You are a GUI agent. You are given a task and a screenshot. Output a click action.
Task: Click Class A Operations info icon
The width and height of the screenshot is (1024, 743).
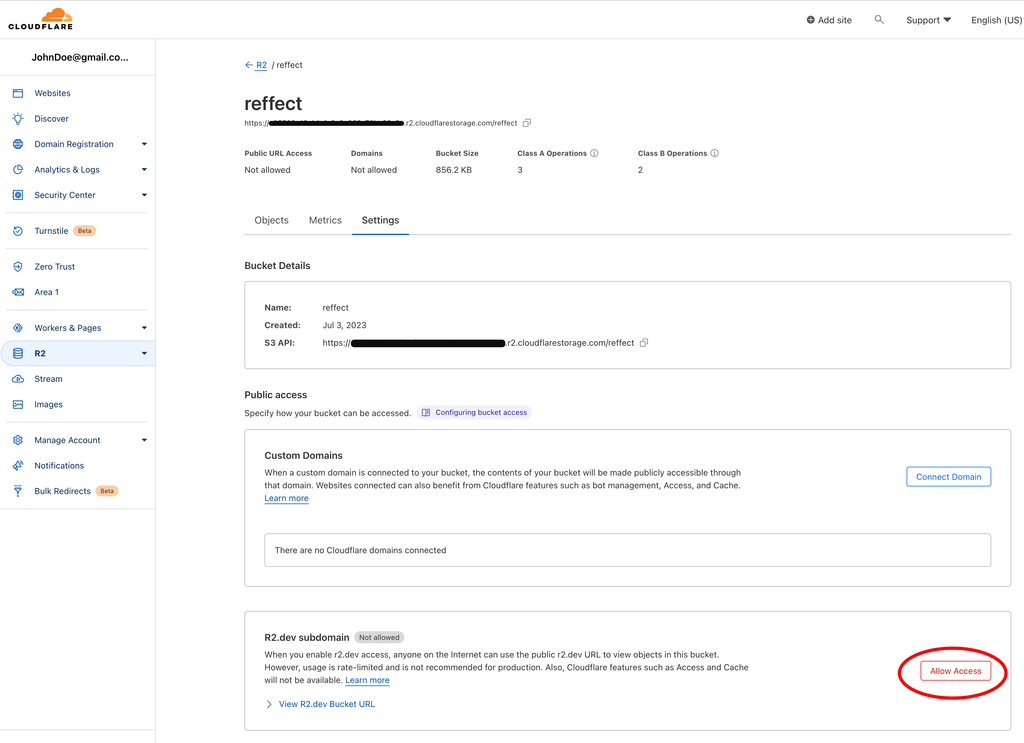pyautogui.click(x=594, y=154)
